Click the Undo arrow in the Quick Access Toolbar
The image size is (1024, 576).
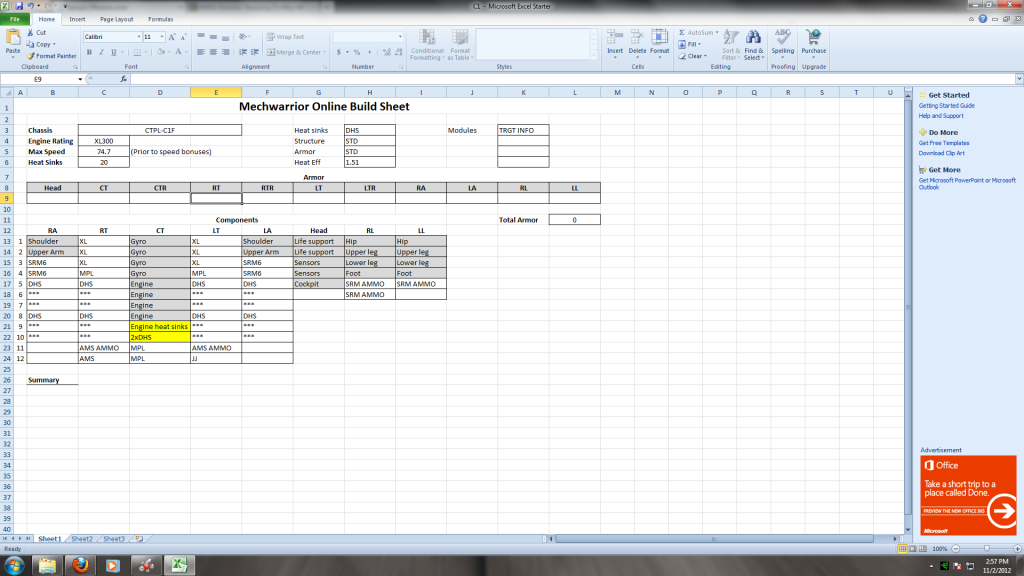click(x=30, y=6)
